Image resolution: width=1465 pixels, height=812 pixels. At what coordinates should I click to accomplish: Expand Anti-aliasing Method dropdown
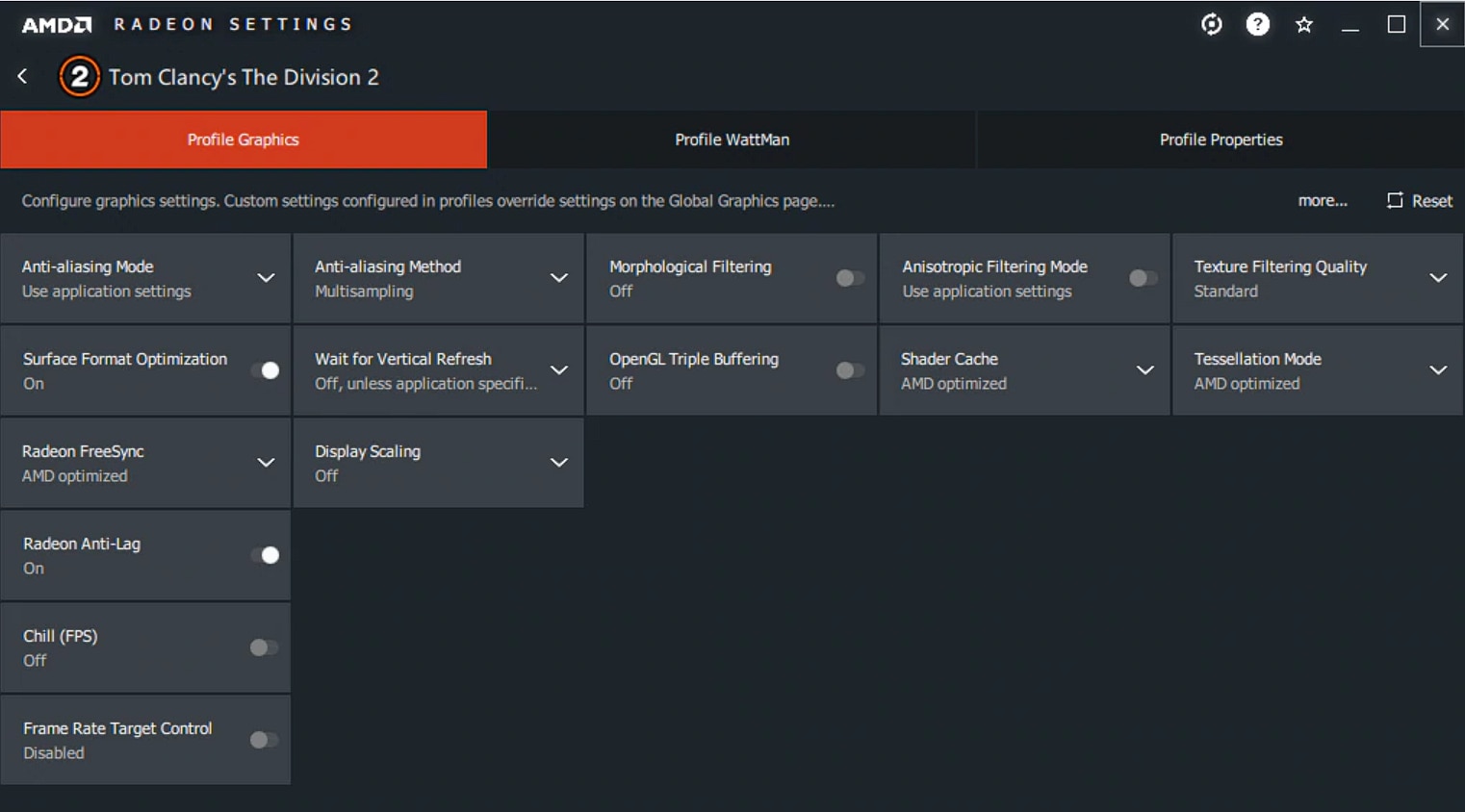[x=558, y=278]
